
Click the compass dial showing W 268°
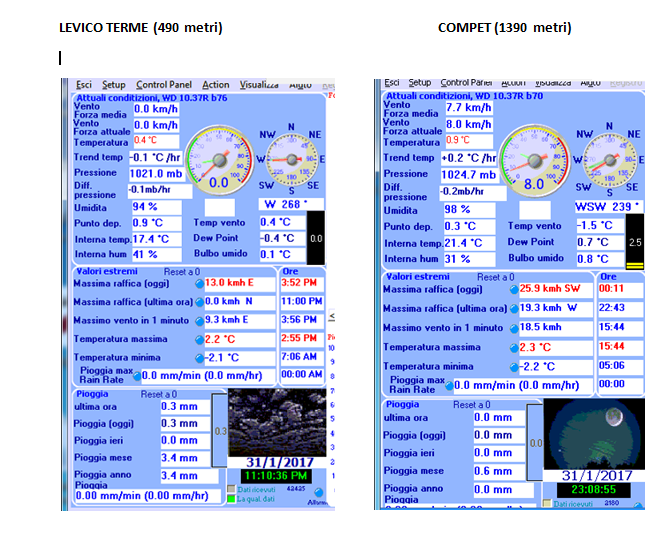[290, 159]
